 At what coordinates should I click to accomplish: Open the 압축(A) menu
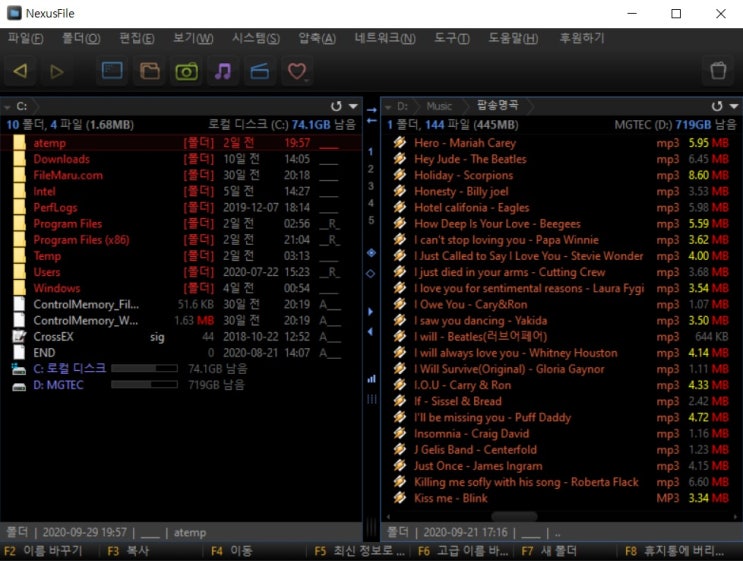(x=317, y=38)
